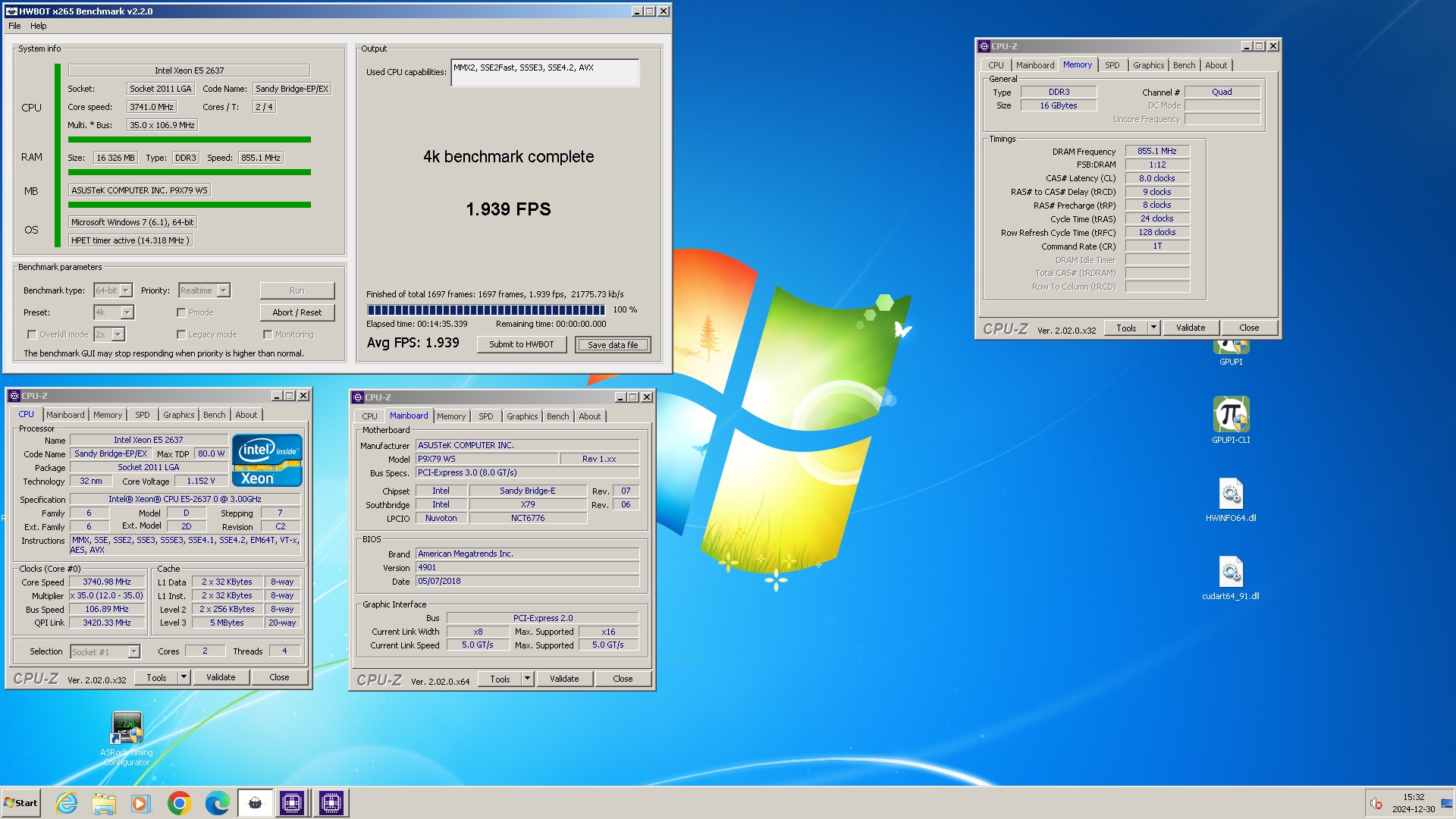The height and width of the screenshot is (819, 1456).
Task: Click the greyed-out Run button
Action: point(297,290)
